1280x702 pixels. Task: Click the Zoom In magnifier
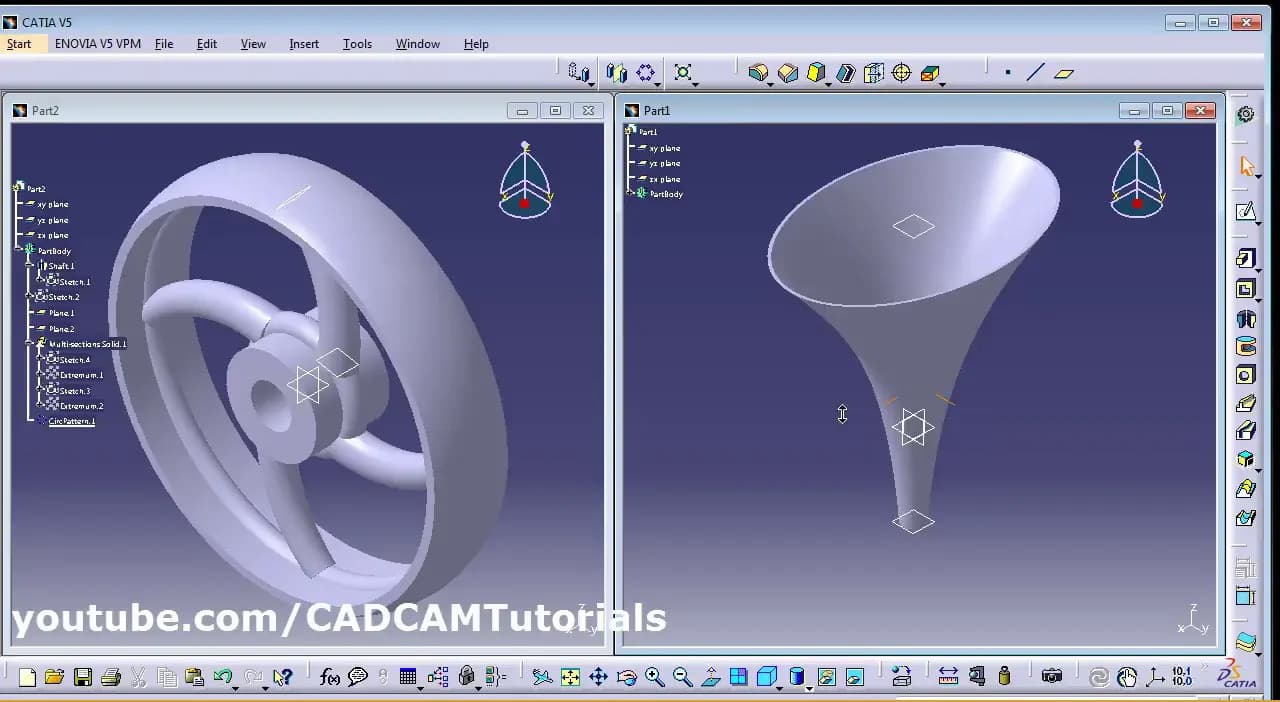(x=654, y=677)
